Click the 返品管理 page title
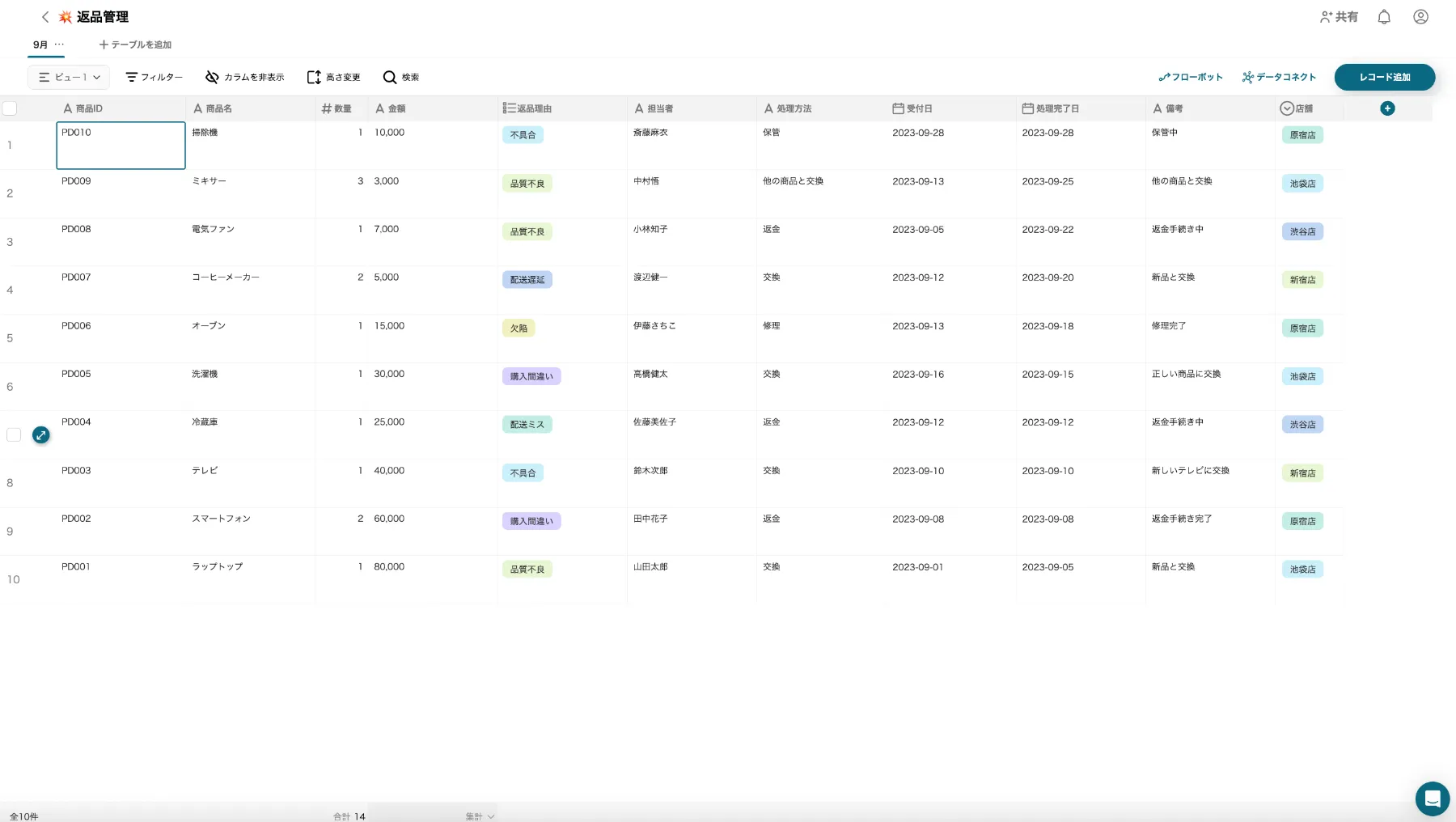The height and width of the screenshot is (822, 1456). (103, 17)
